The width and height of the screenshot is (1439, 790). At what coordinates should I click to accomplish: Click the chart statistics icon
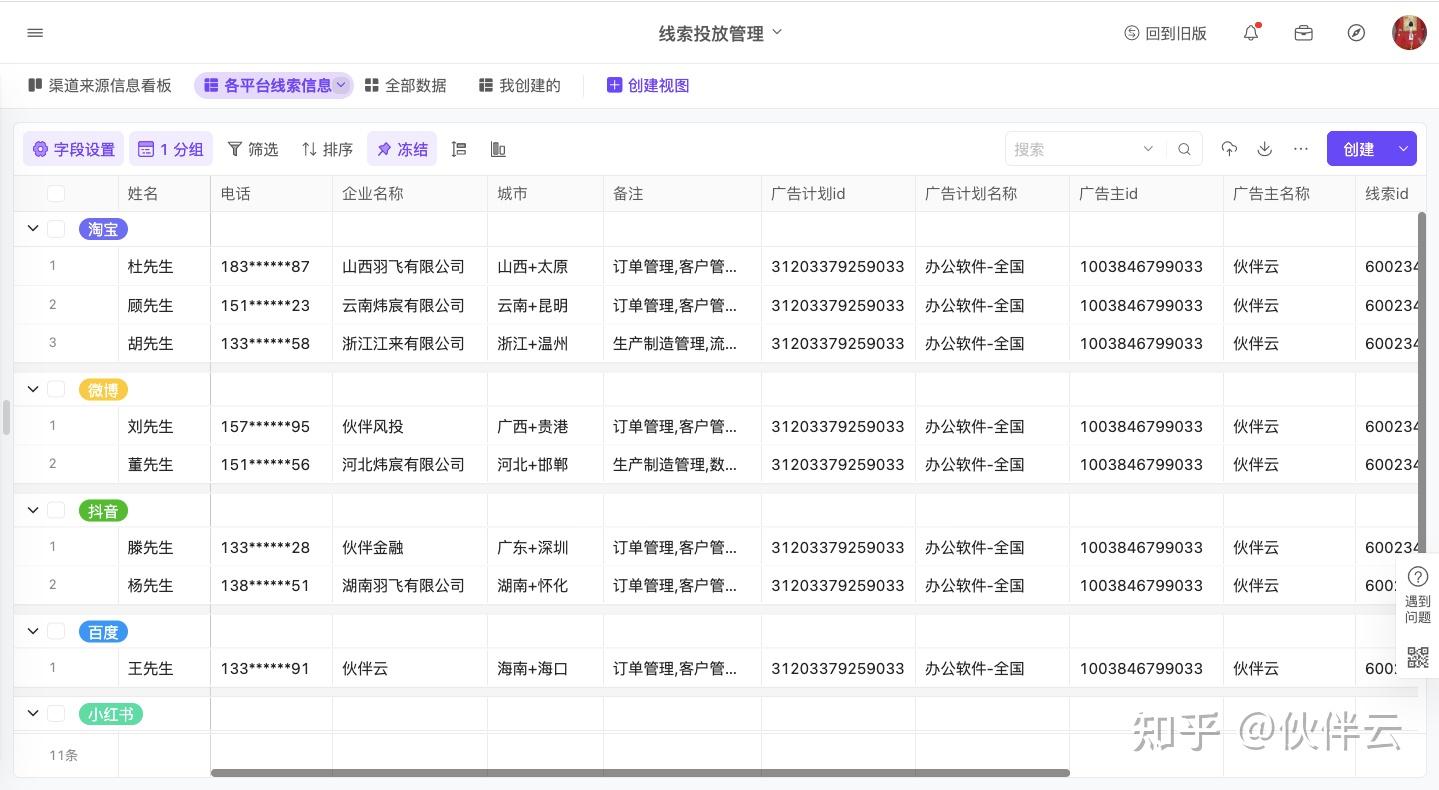pos(498,149)
